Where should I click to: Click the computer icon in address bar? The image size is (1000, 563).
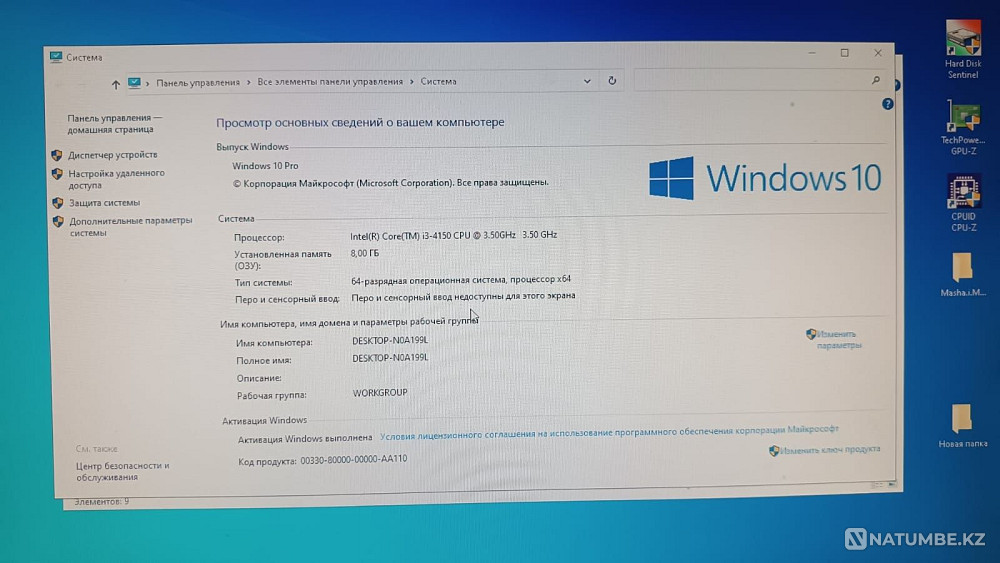[134, 83]
